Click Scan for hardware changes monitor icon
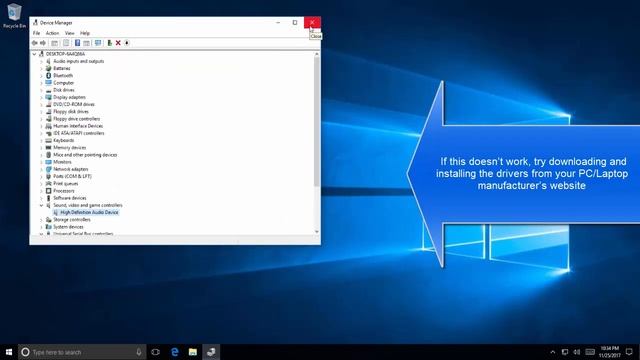640x360 pixels. click(98, 43)
